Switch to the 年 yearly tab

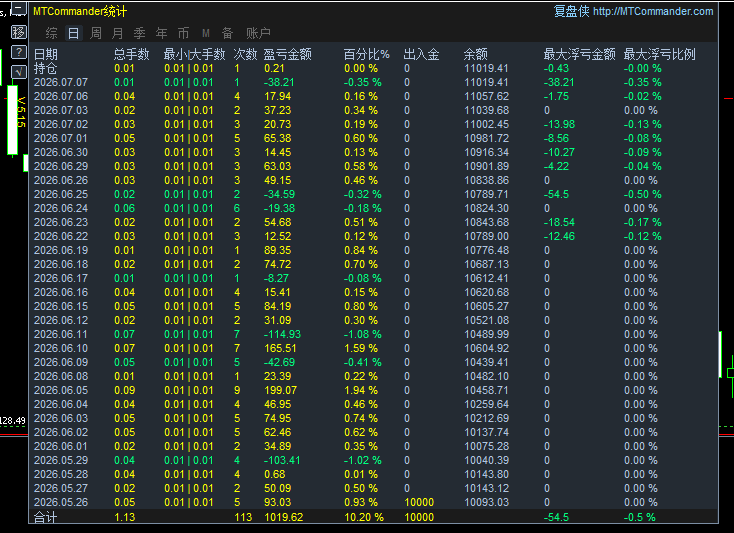pos(161,33)
